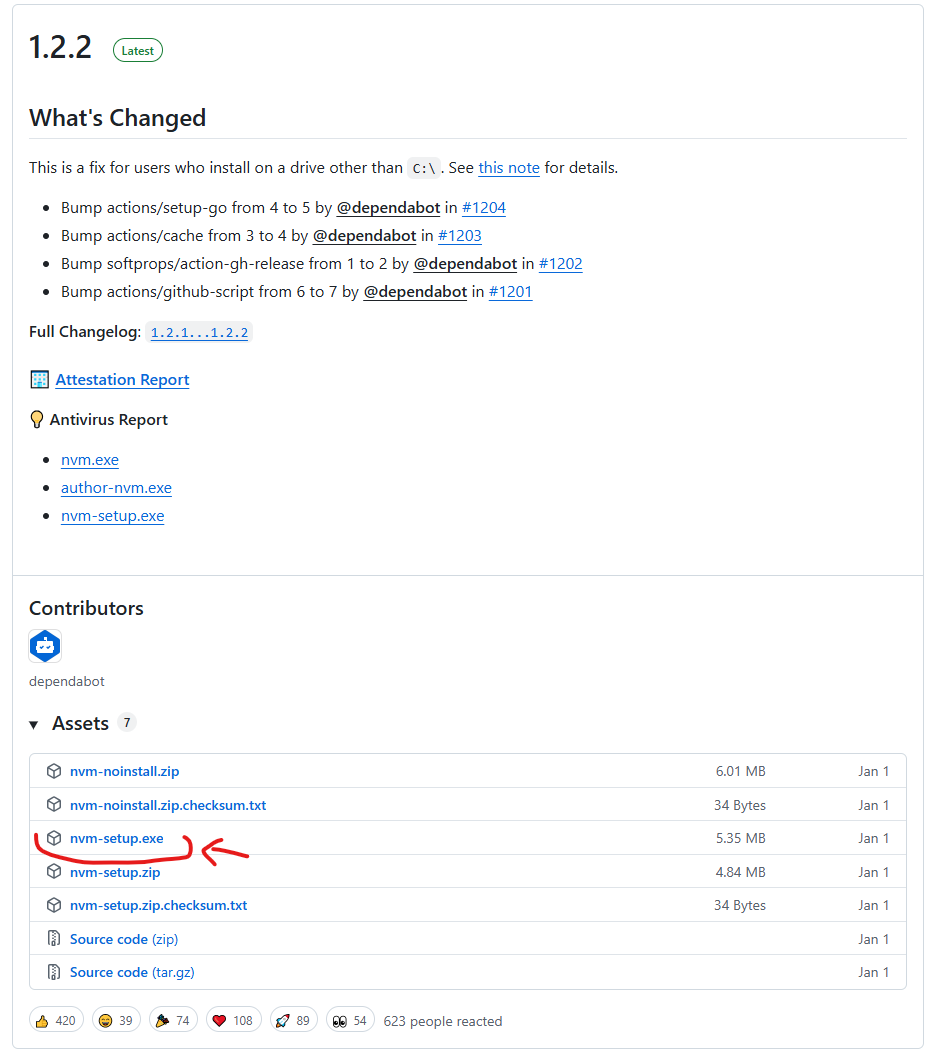Screen dimensions: 937x1058
Task: Download nvm-noinstall.zip asset
Action: [125, 771]
